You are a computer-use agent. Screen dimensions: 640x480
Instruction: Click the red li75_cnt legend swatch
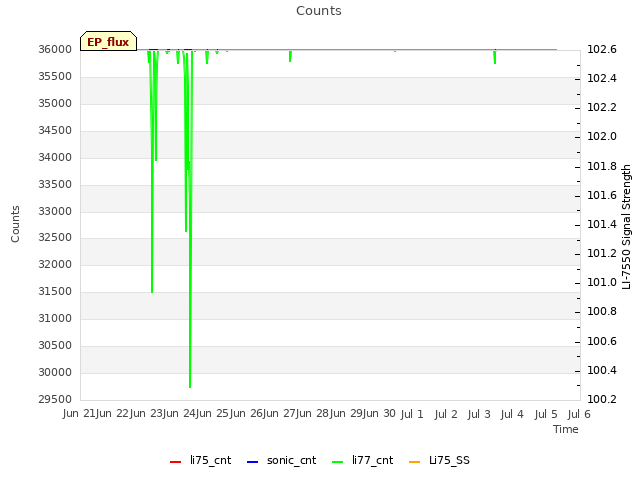point(176,462)
